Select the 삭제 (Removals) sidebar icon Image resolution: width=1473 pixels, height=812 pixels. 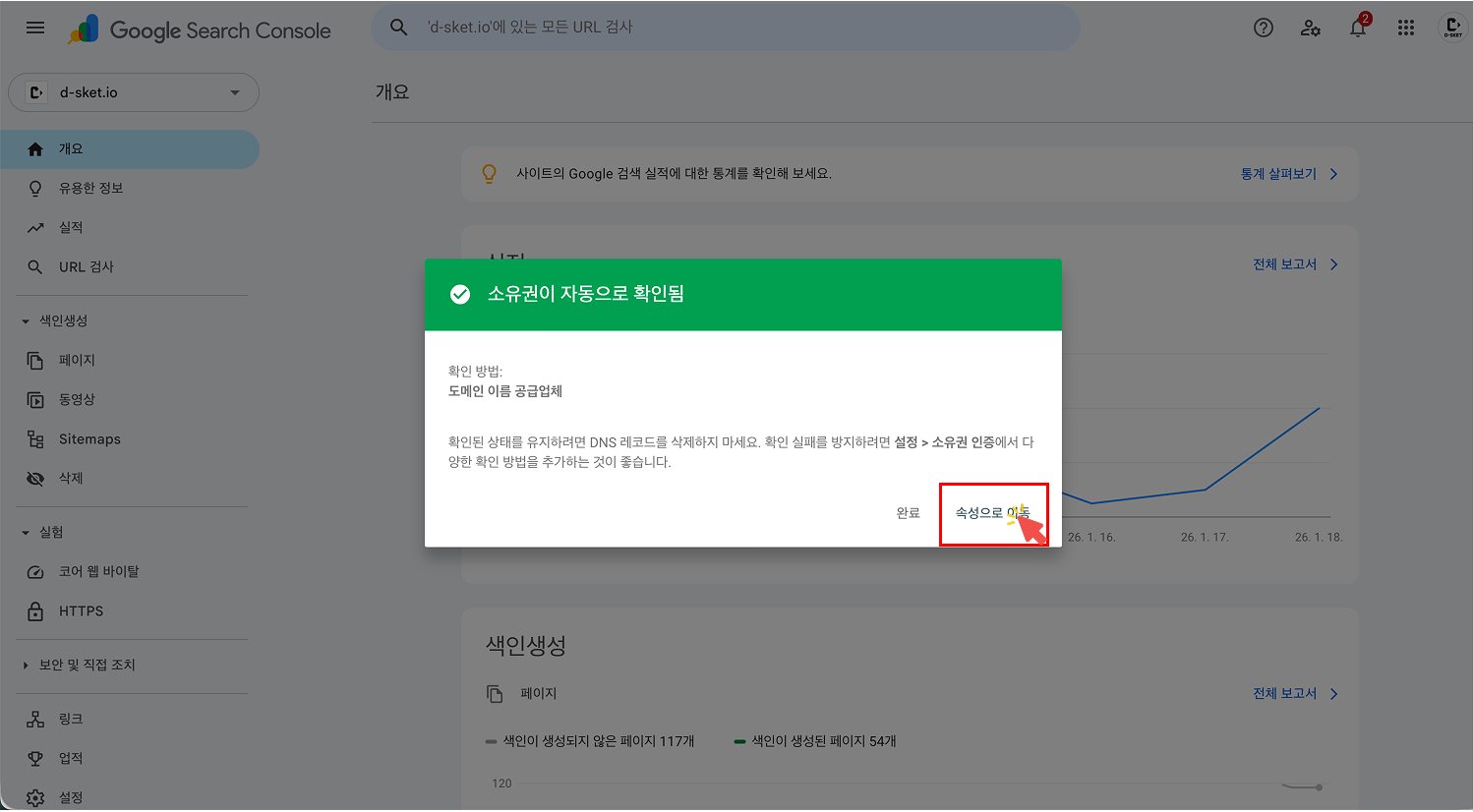click(35, 478)
